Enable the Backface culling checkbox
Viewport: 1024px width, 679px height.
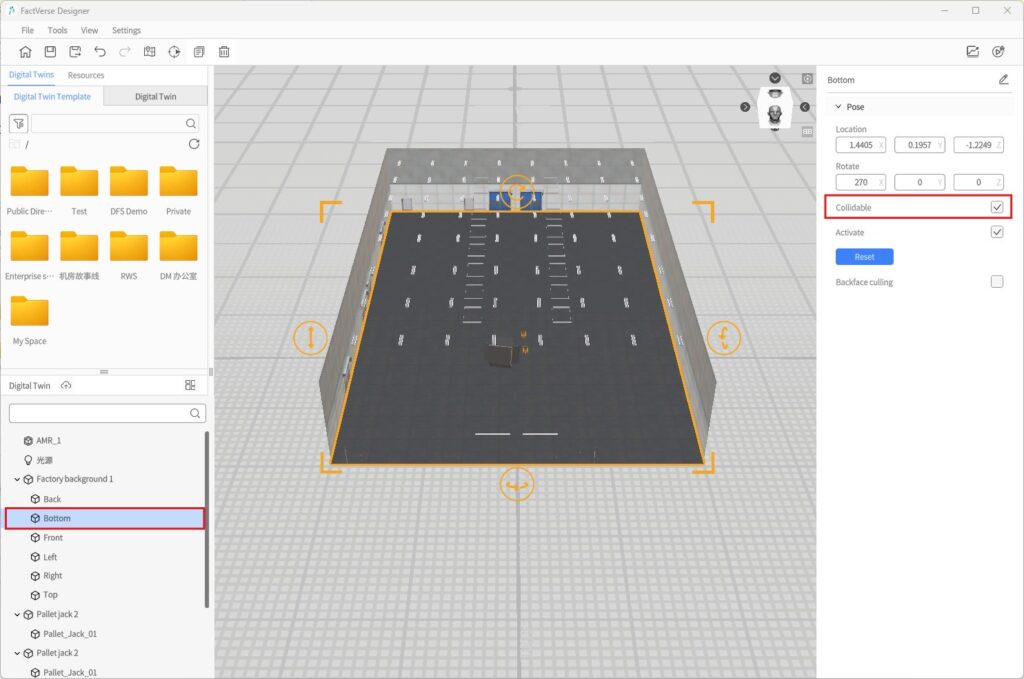click(x=997, y=282)
